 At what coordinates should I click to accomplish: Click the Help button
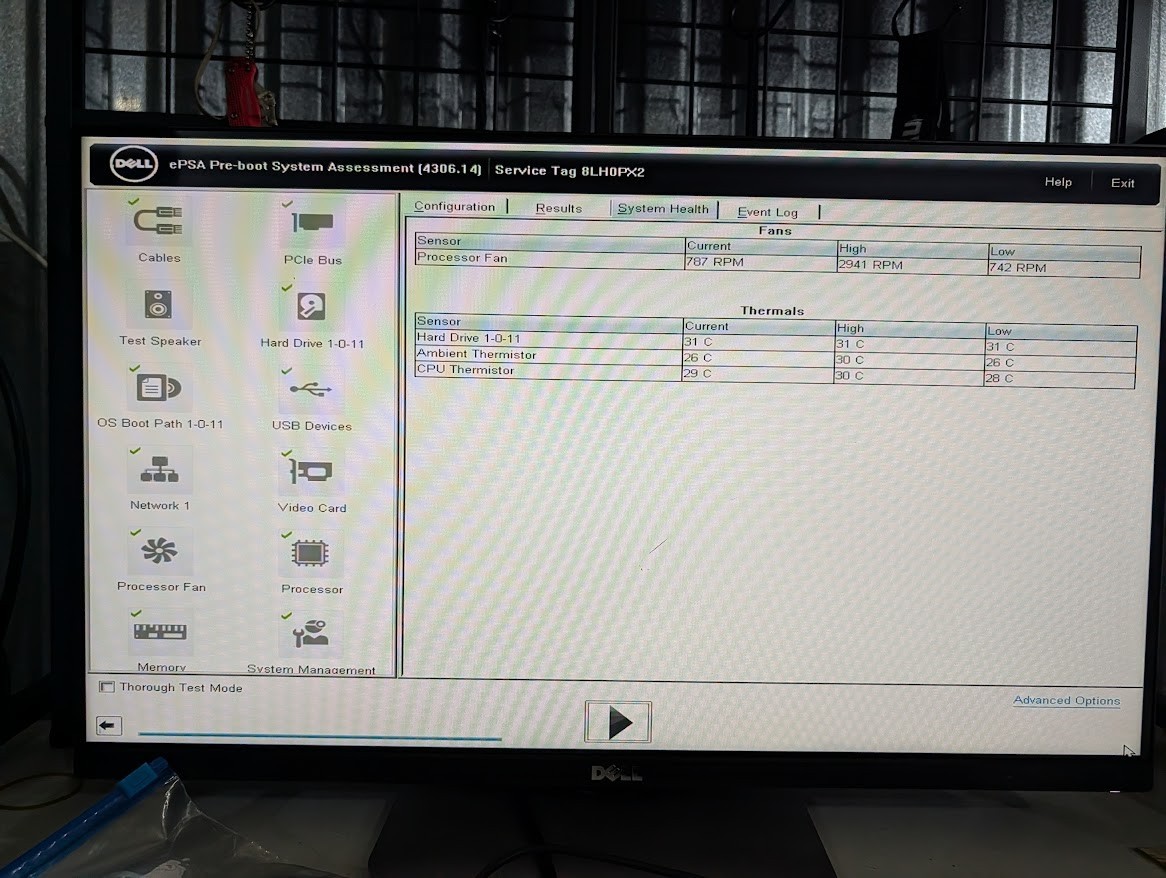pos(1058,182)
